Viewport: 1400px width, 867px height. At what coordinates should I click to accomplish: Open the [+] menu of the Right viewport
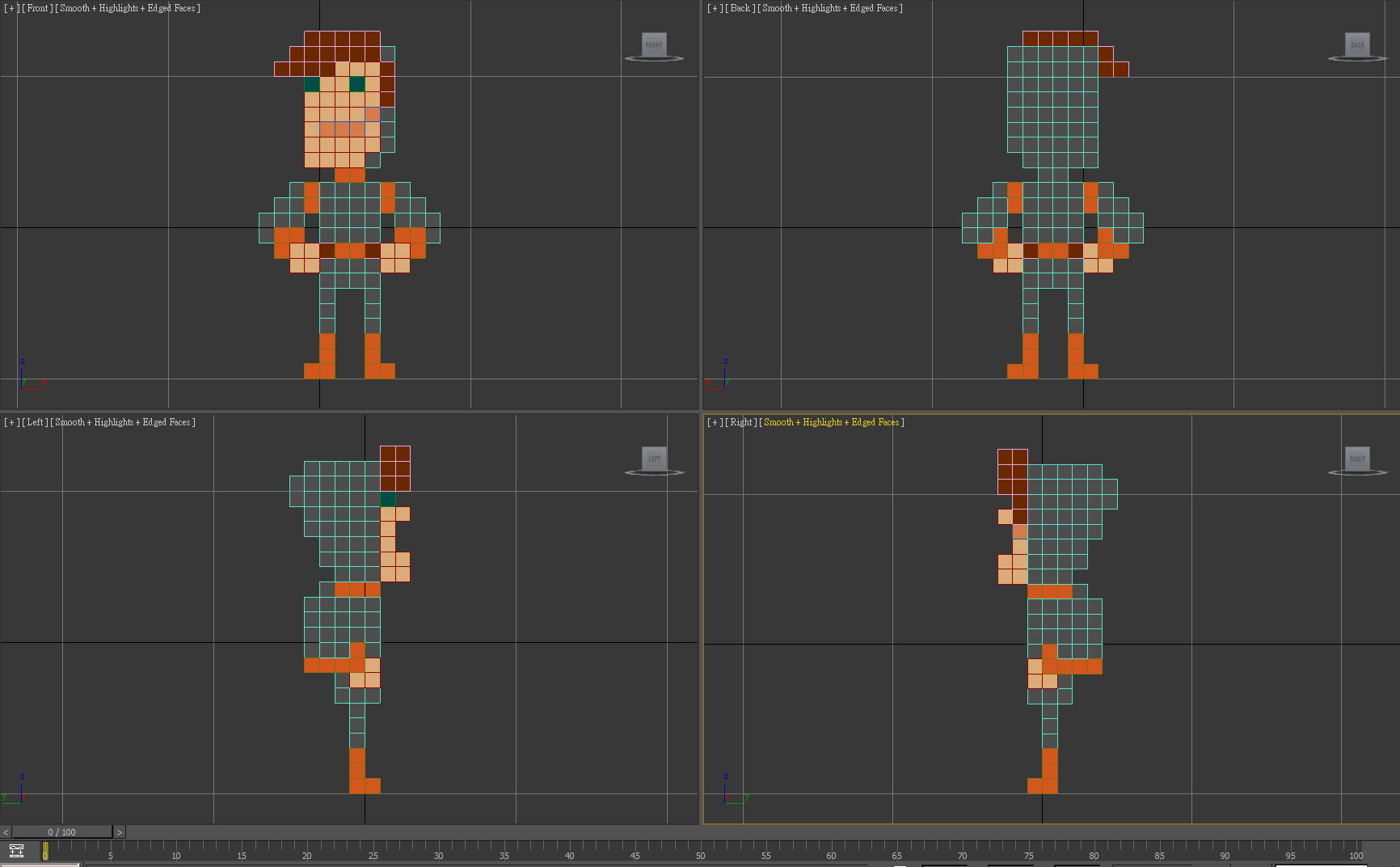pos(715,422)
